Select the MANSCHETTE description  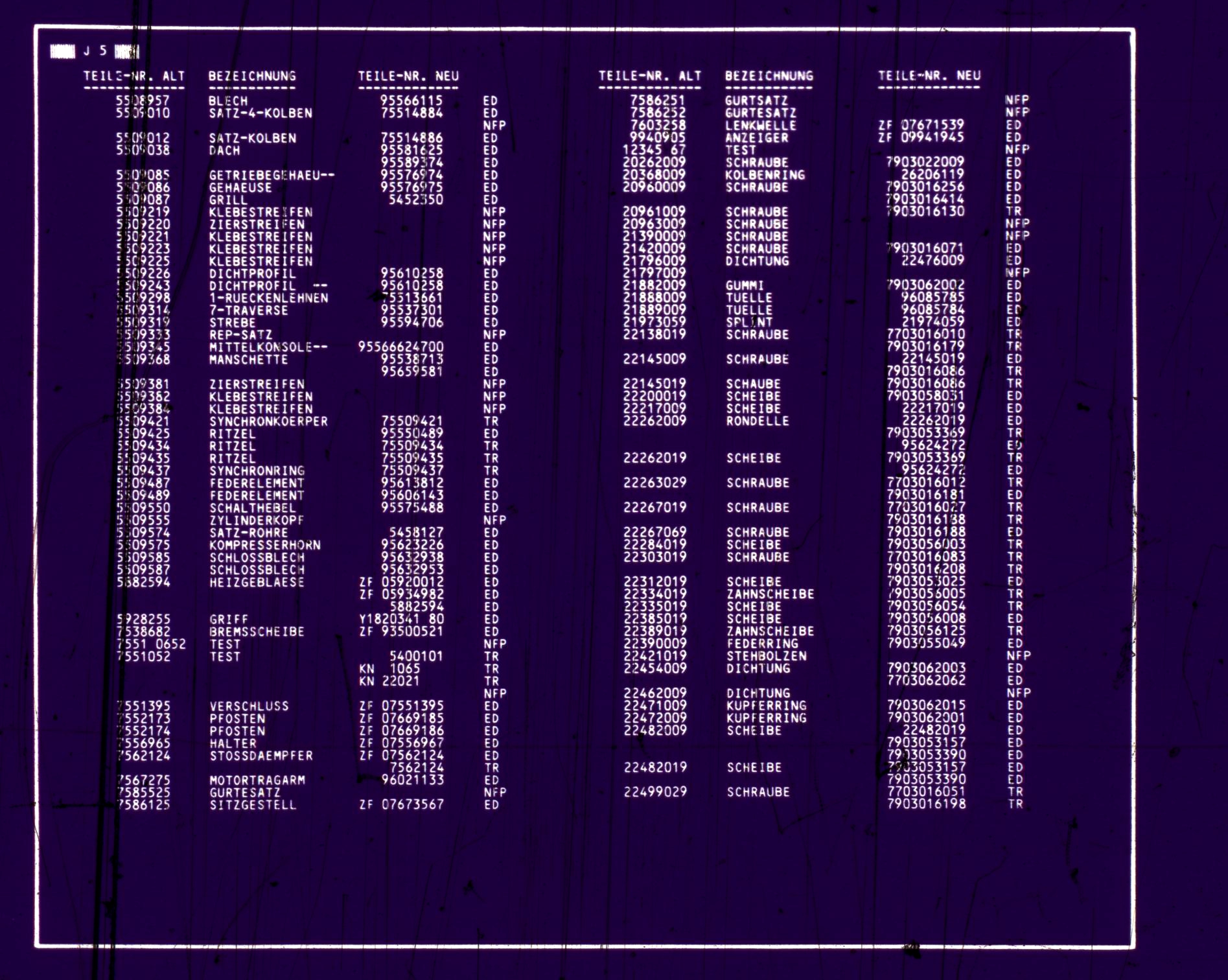pyautogui.click(x=249, y=360)
